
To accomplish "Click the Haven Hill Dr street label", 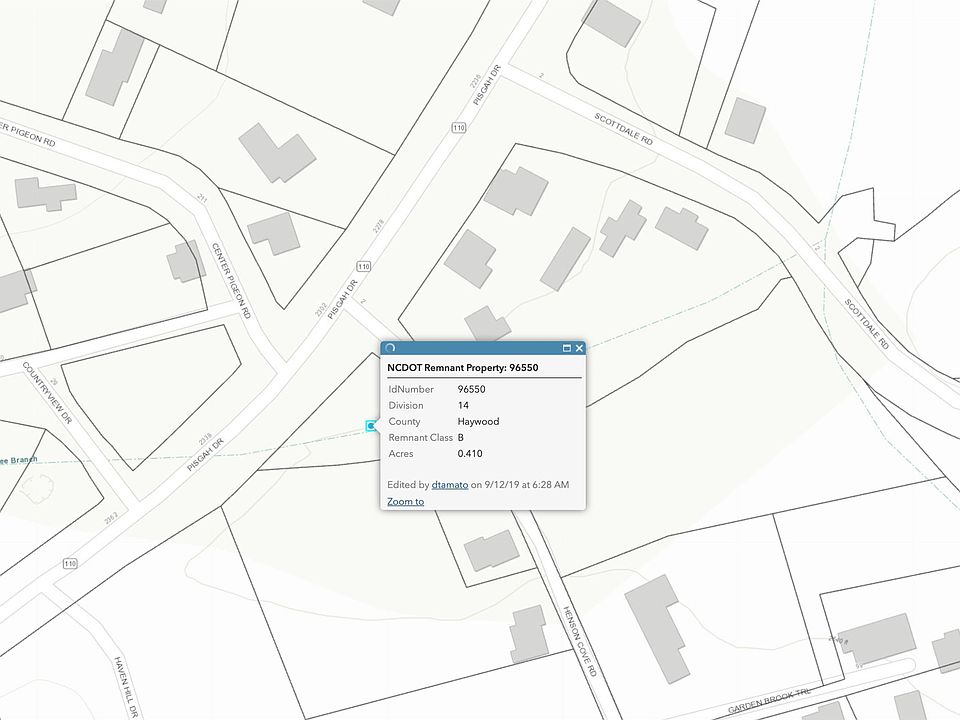I will pos(126,686).
